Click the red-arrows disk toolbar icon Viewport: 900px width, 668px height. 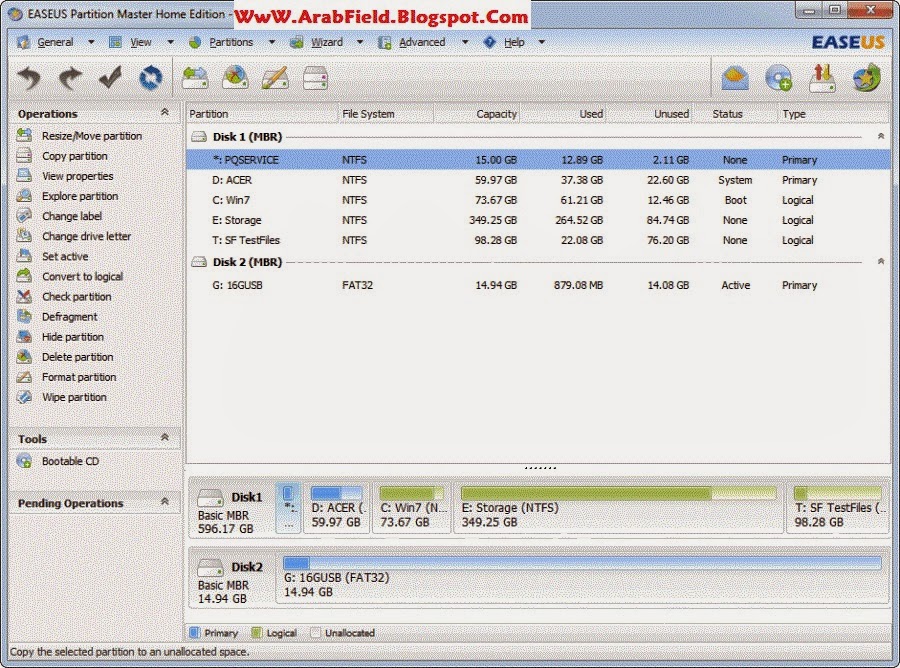(822, 78)
